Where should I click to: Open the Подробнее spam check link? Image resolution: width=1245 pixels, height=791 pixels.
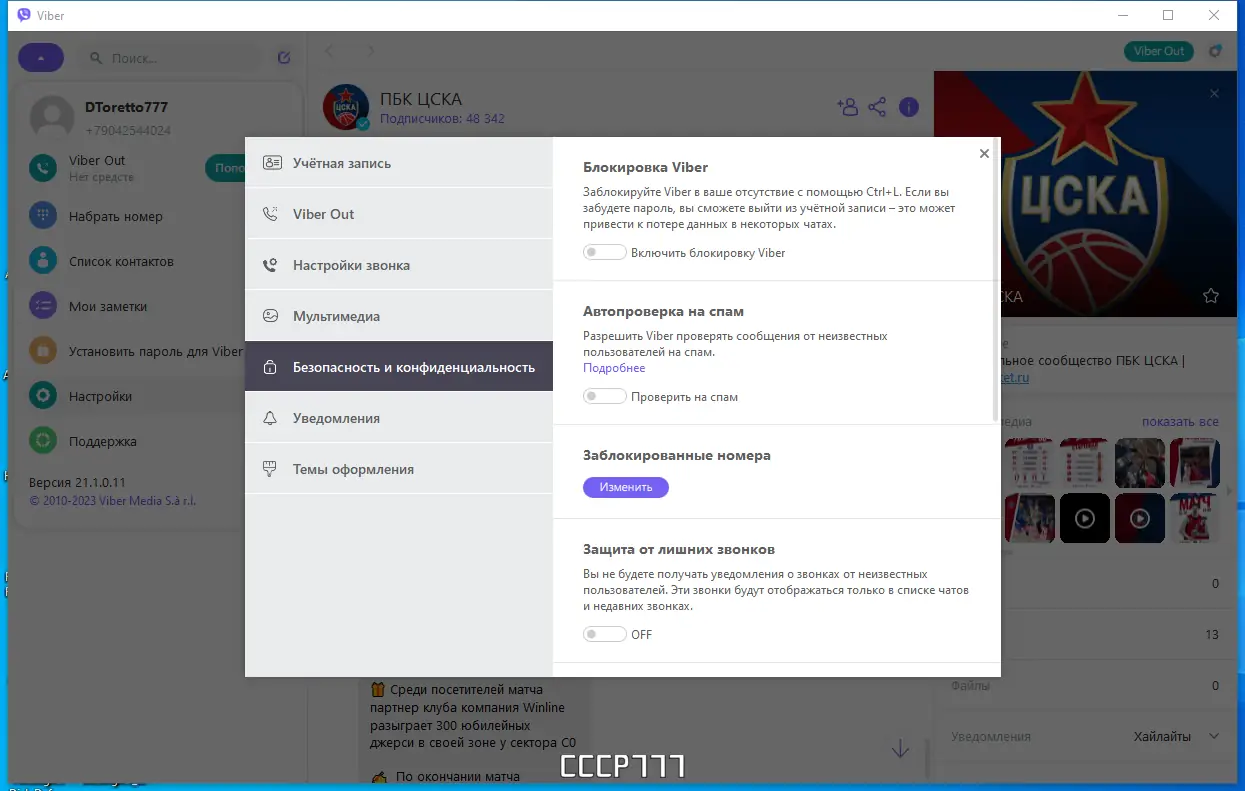click(612, 370)
